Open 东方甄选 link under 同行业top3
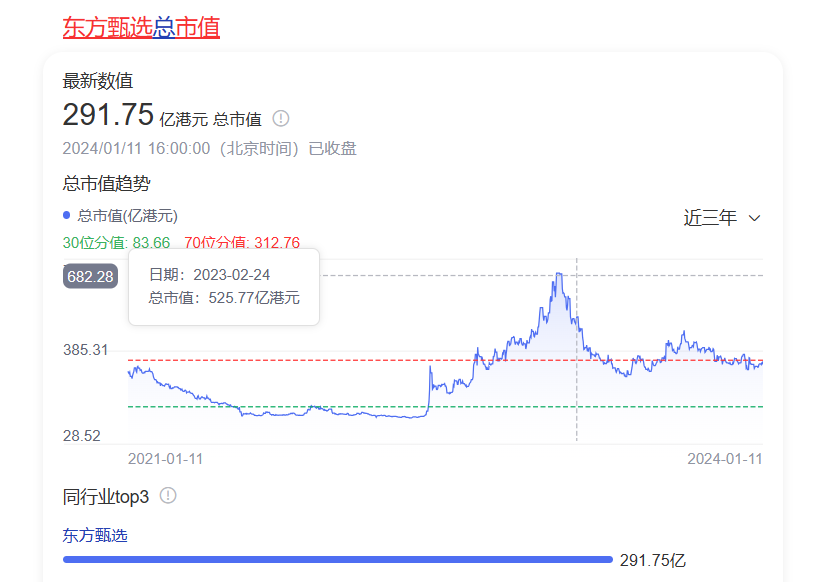 95,535
